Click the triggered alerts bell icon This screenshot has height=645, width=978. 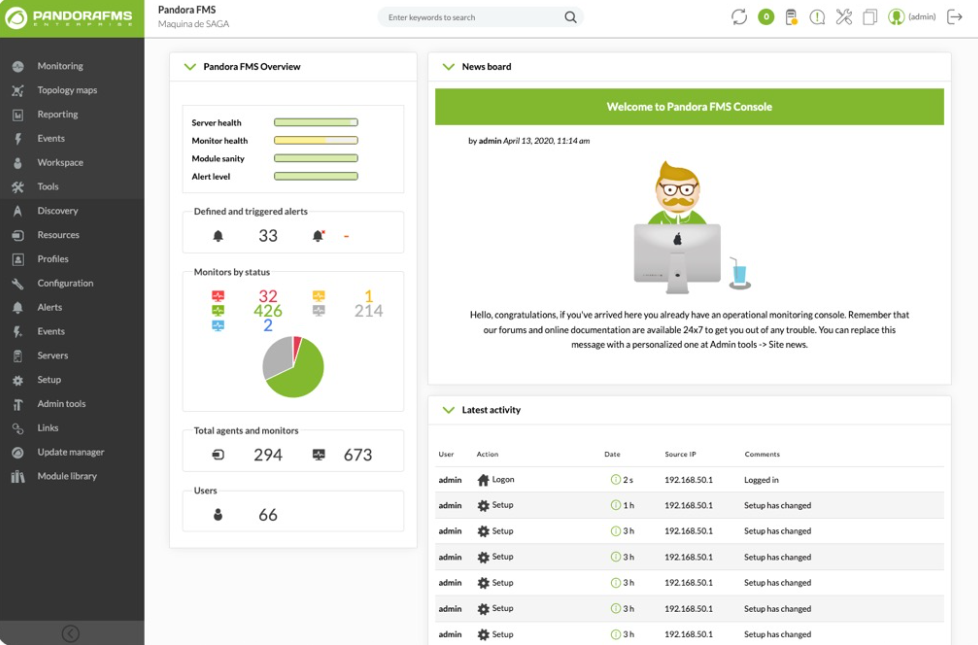pyautogui.click(x=318, y=236)
